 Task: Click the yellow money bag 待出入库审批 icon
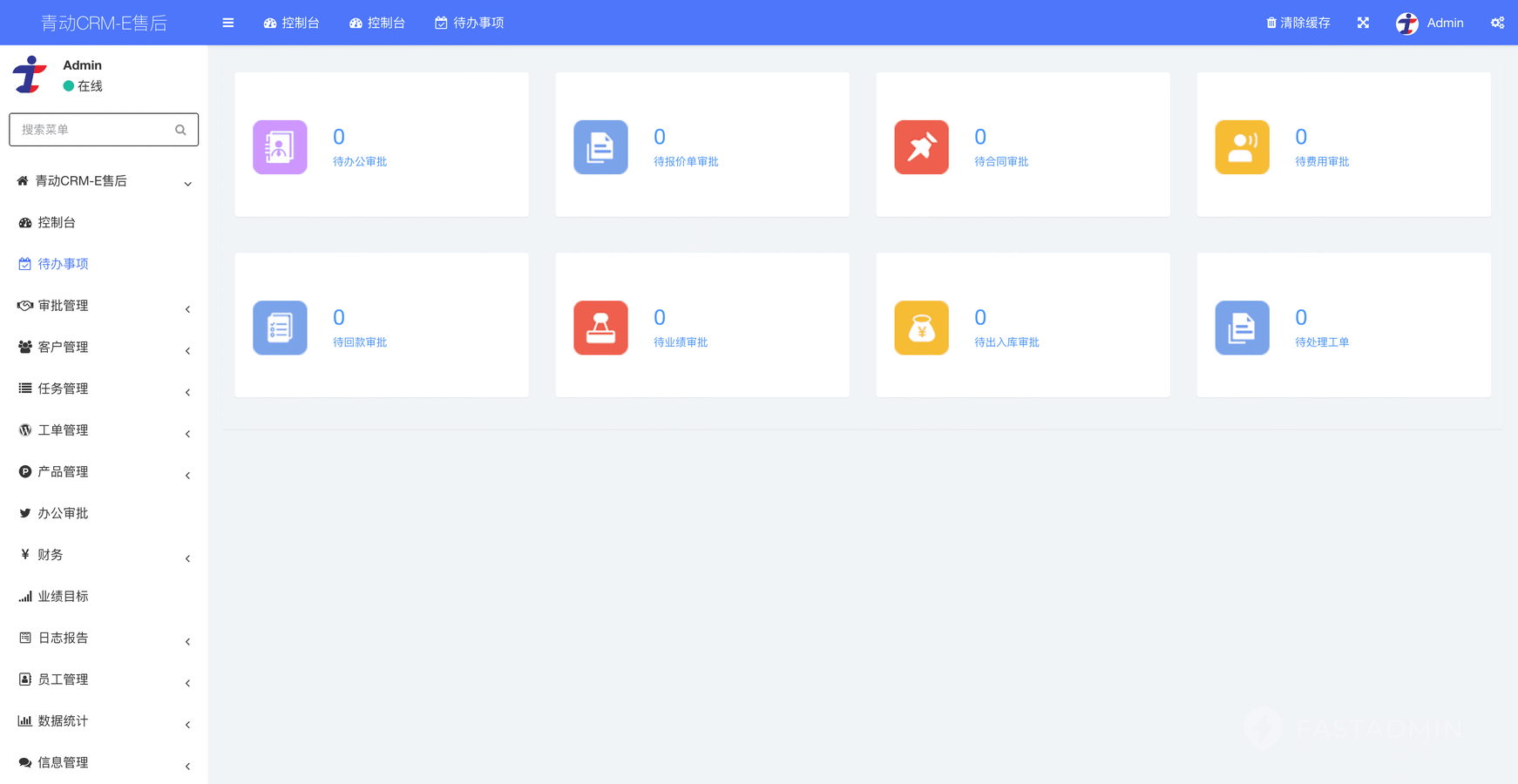[921, 328]
